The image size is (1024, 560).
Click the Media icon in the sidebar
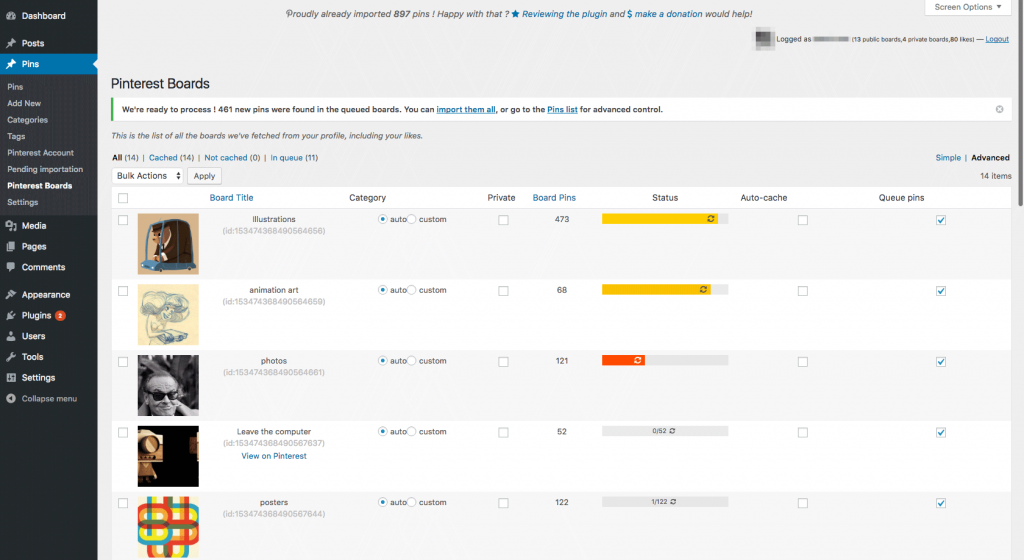tap(10, 226)
